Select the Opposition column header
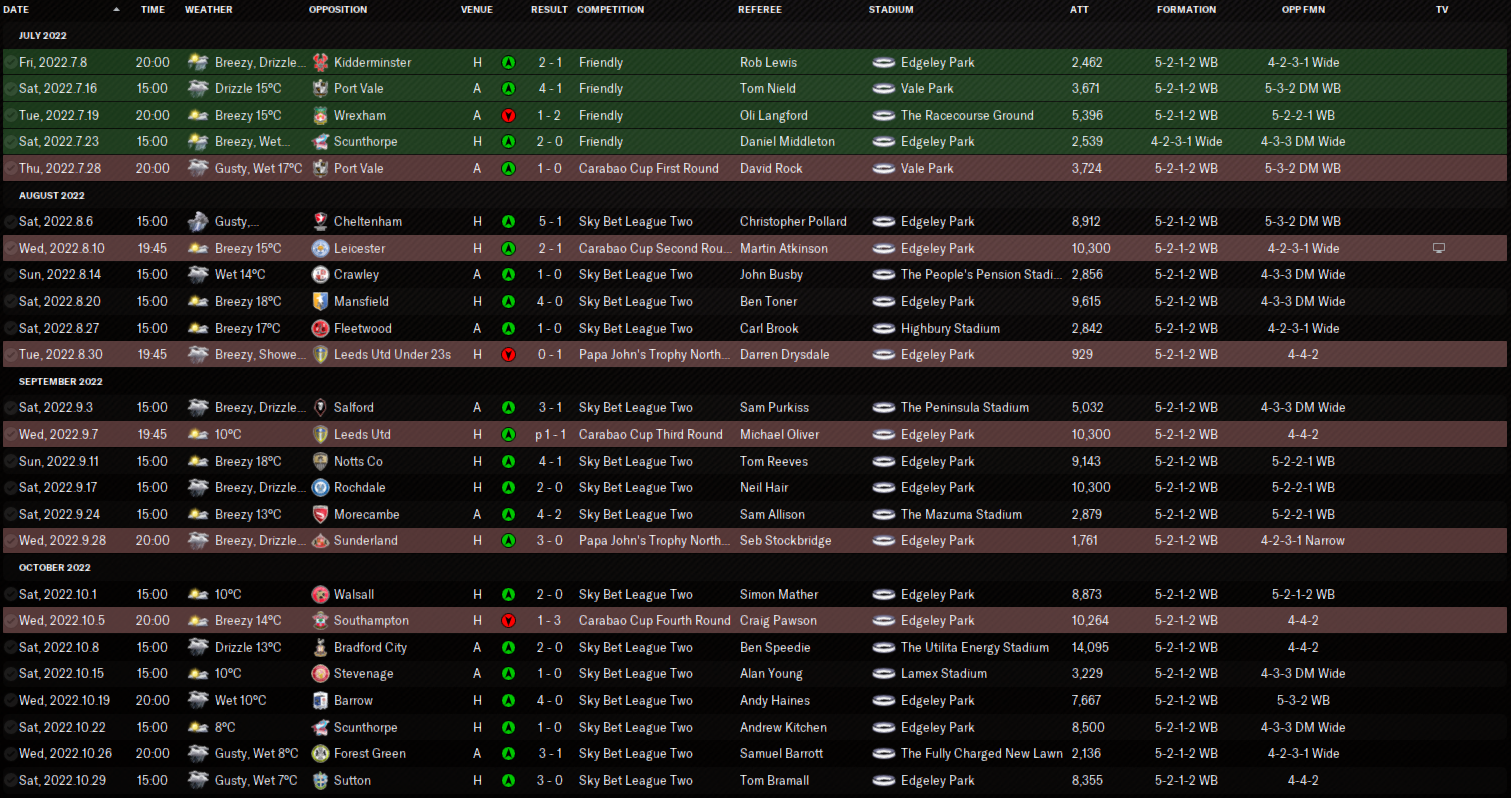Viewport: 1511px width, 798px height. coord(338,9)
